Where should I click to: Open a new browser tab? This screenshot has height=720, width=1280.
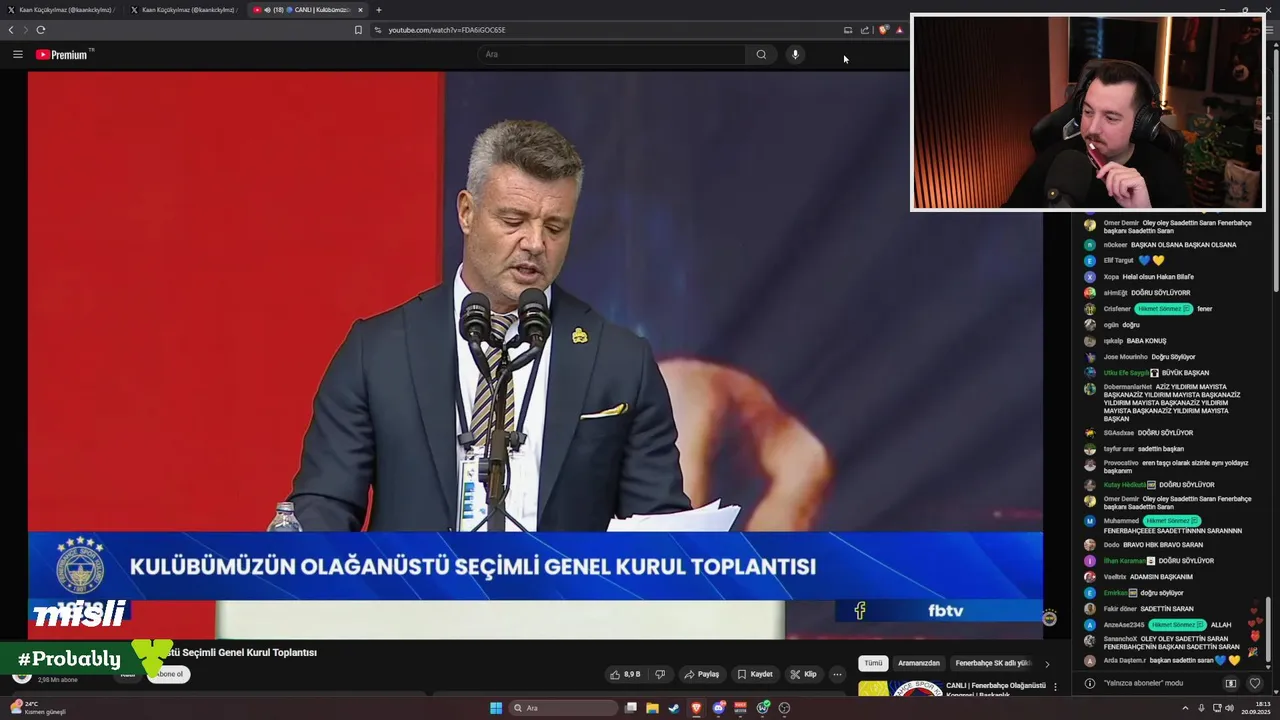click(x=379, y=10)
